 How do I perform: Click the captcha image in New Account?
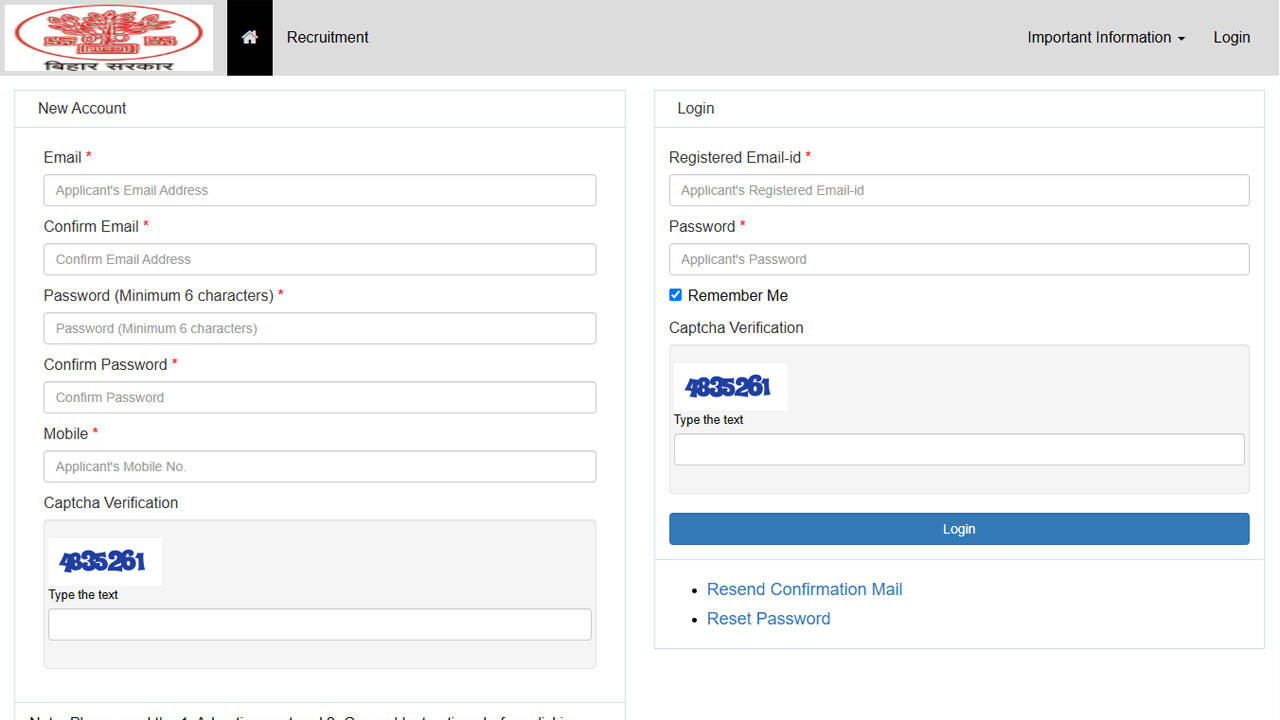105,561
